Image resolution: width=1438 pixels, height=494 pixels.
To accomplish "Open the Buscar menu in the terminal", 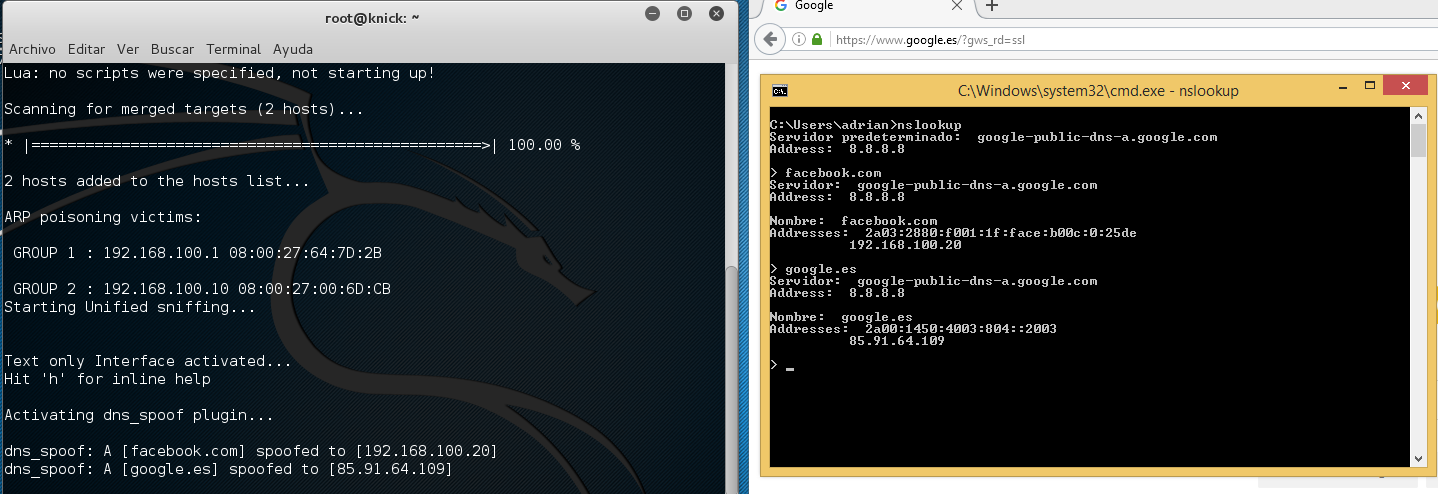I will pyautogui.click(x=173, y=49).
